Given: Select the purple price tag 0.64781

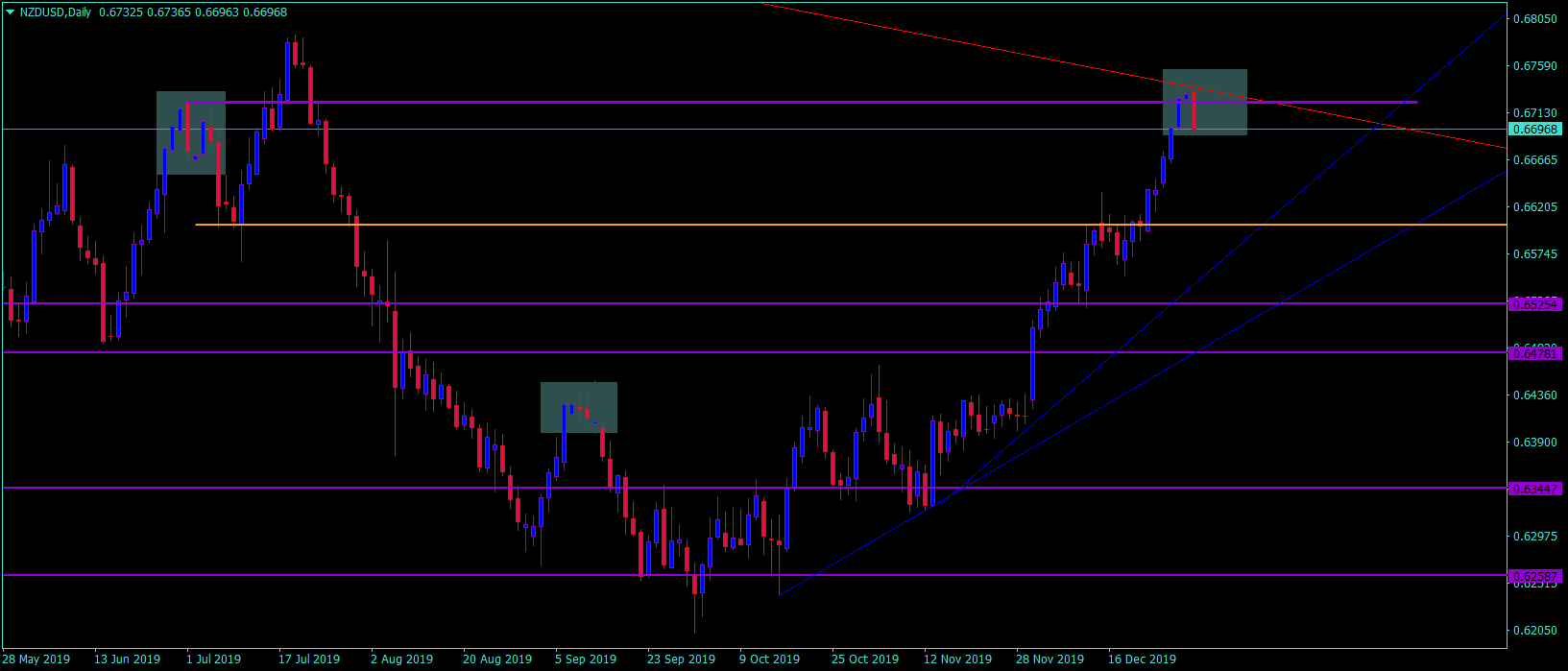Looking at the screenshot, I should click(x=1536, y=353).
